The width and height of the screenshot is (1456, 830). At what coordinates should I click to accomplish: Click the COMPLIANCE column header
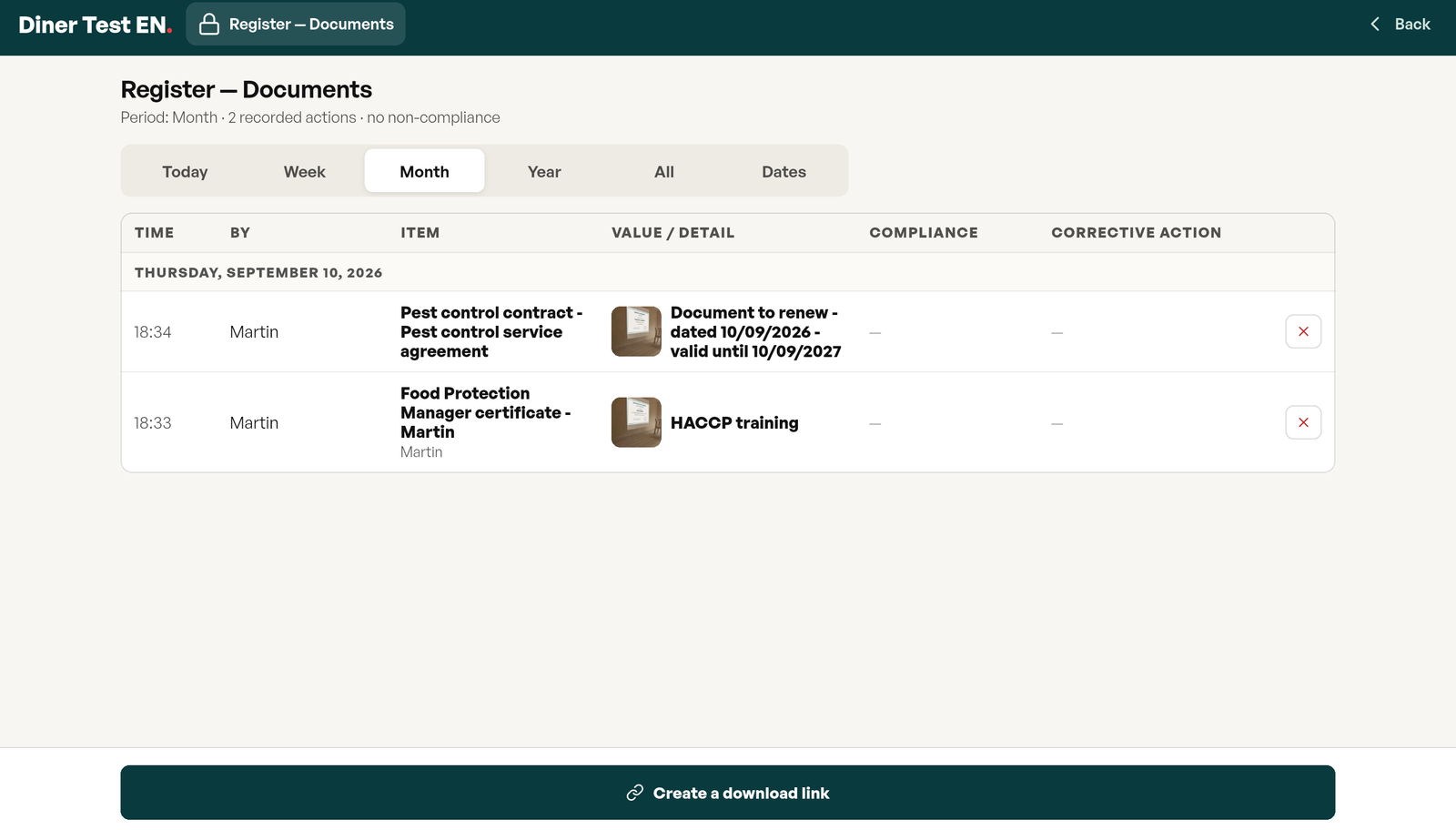point(924,233)
